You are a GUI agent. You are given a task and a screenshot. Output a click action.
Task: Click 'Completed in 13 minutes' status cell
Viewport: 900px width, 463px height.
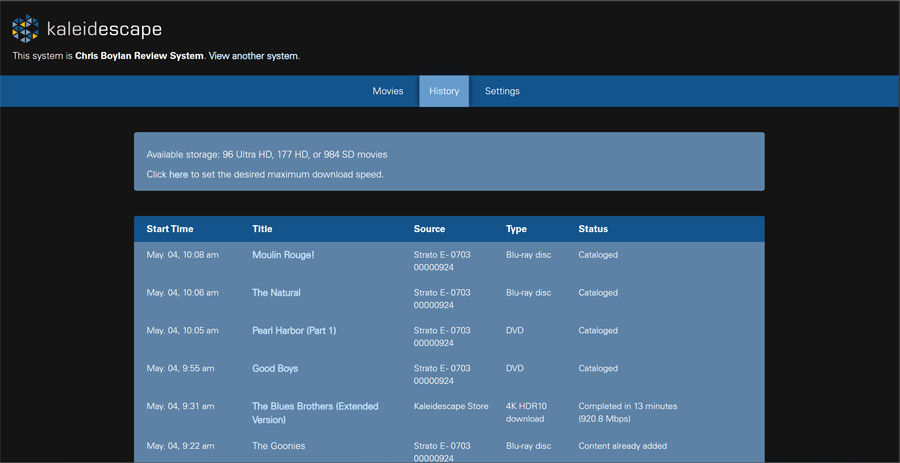628,413
